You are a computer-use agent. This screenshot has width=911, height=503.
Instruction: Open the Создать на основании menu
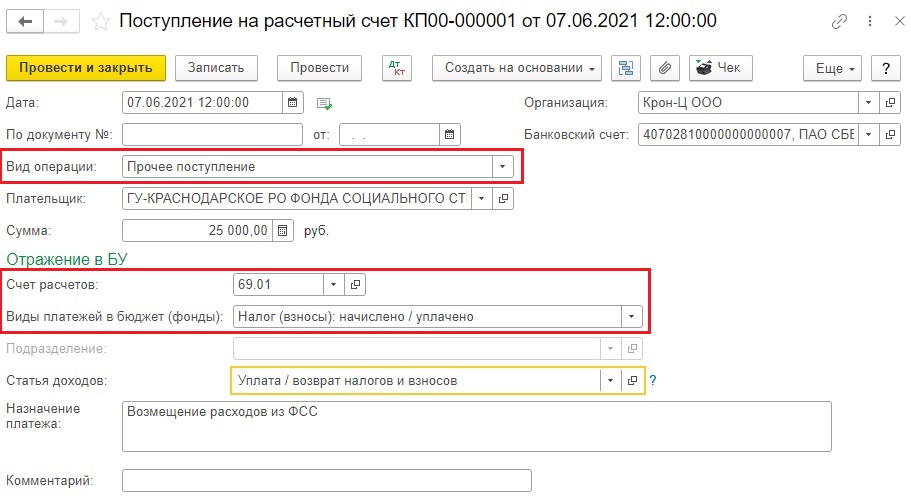click(517, 68)
